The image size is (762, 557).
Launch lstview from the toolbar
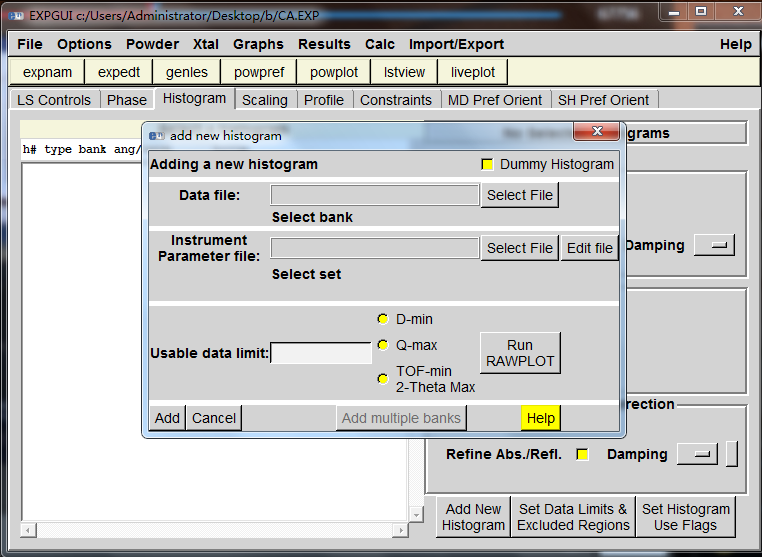pyautogui.click(x=404, y=72)
